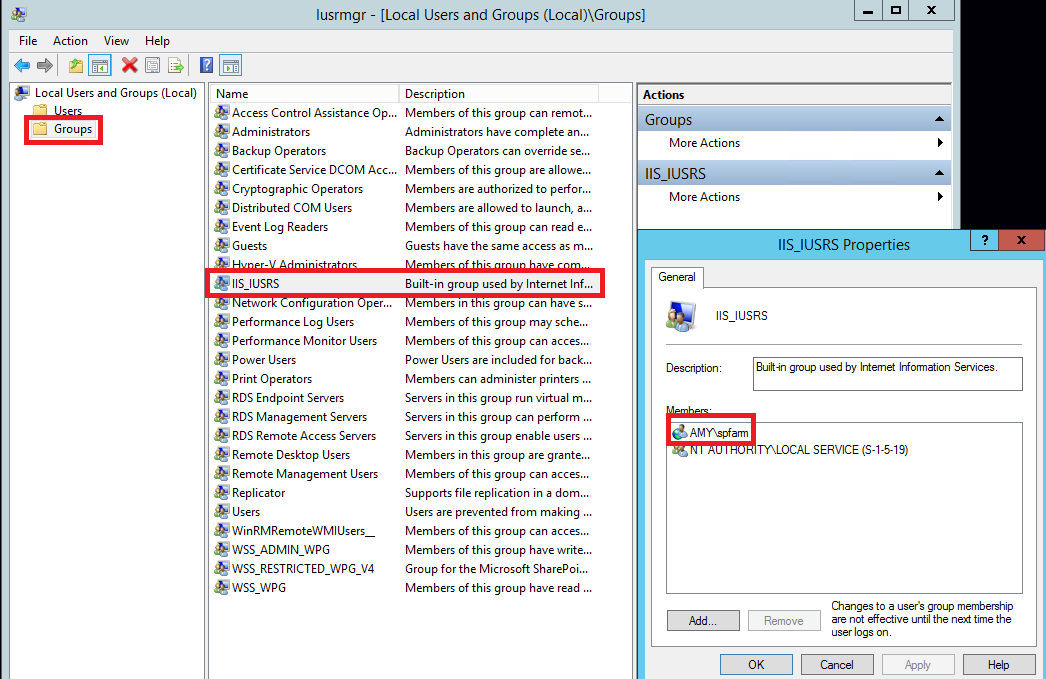1046x679 pixels.
Task: Click the lusrmgr title bar application icon
Action: click(x=19, y=14)
